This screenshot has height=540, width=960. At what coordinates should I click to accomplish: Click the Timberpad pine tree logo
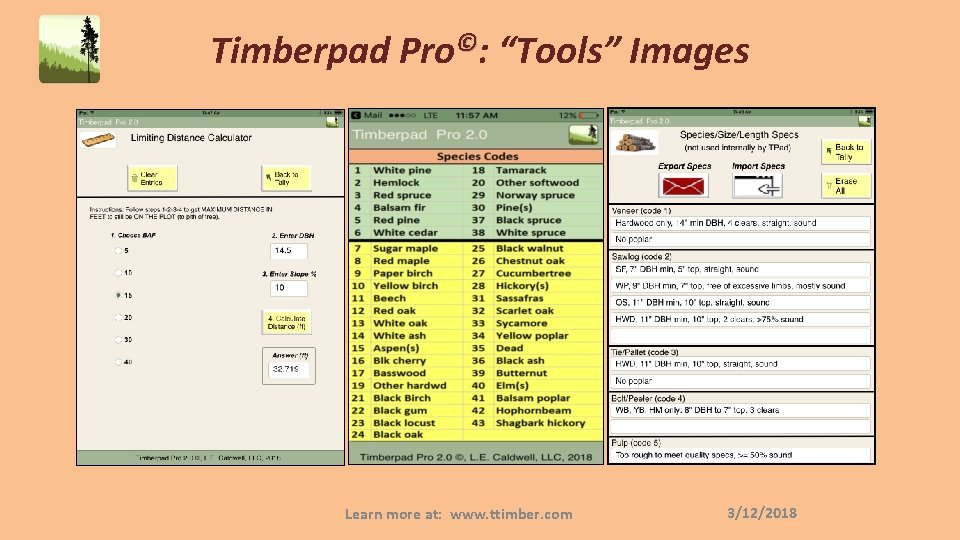coord(69,49)
